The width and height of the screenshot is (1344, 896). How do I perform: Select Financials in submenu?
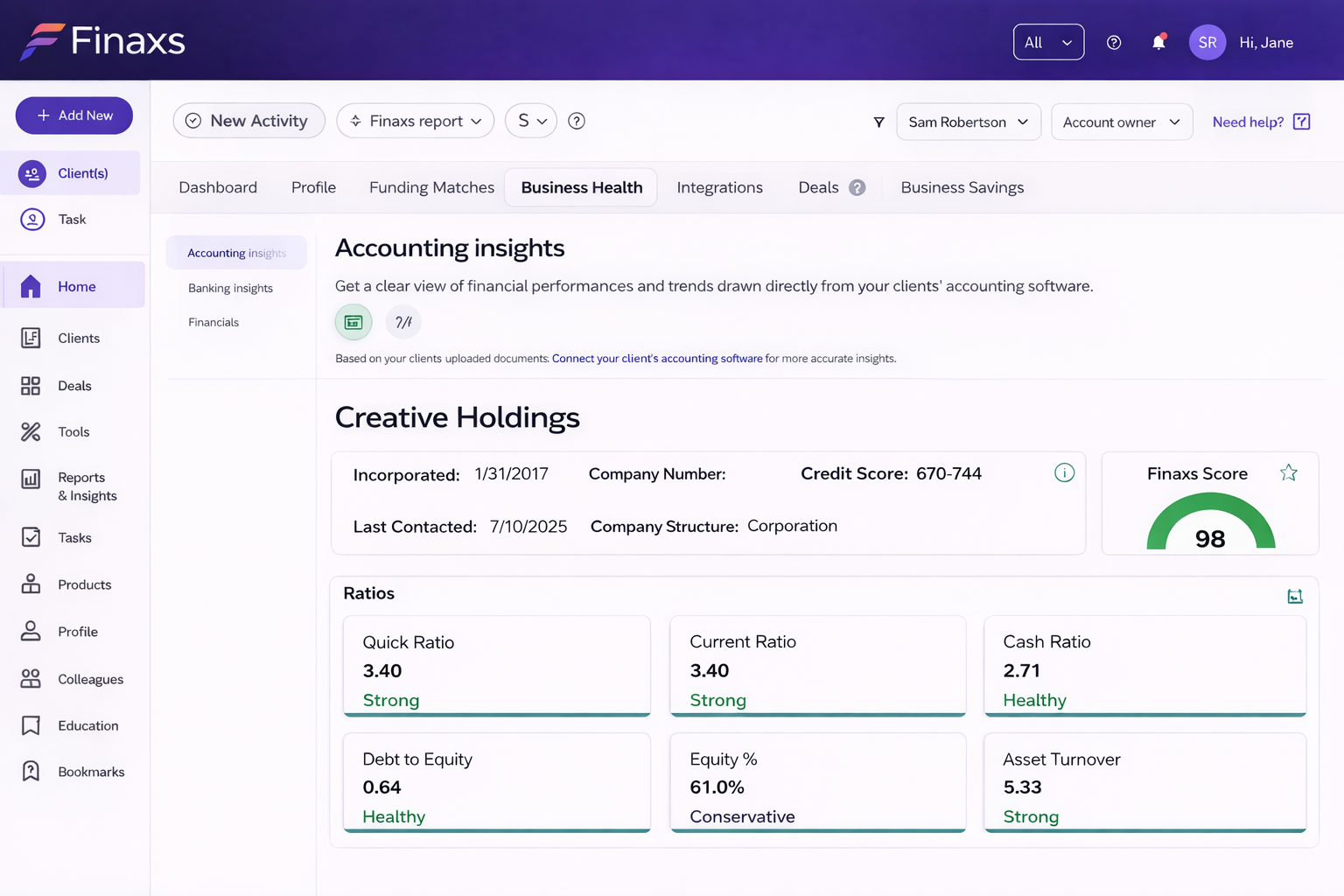coord(213,322)
